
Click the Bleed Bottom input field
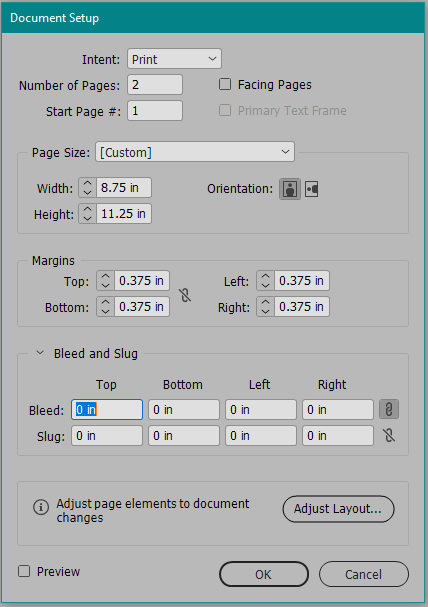point(184,410)
